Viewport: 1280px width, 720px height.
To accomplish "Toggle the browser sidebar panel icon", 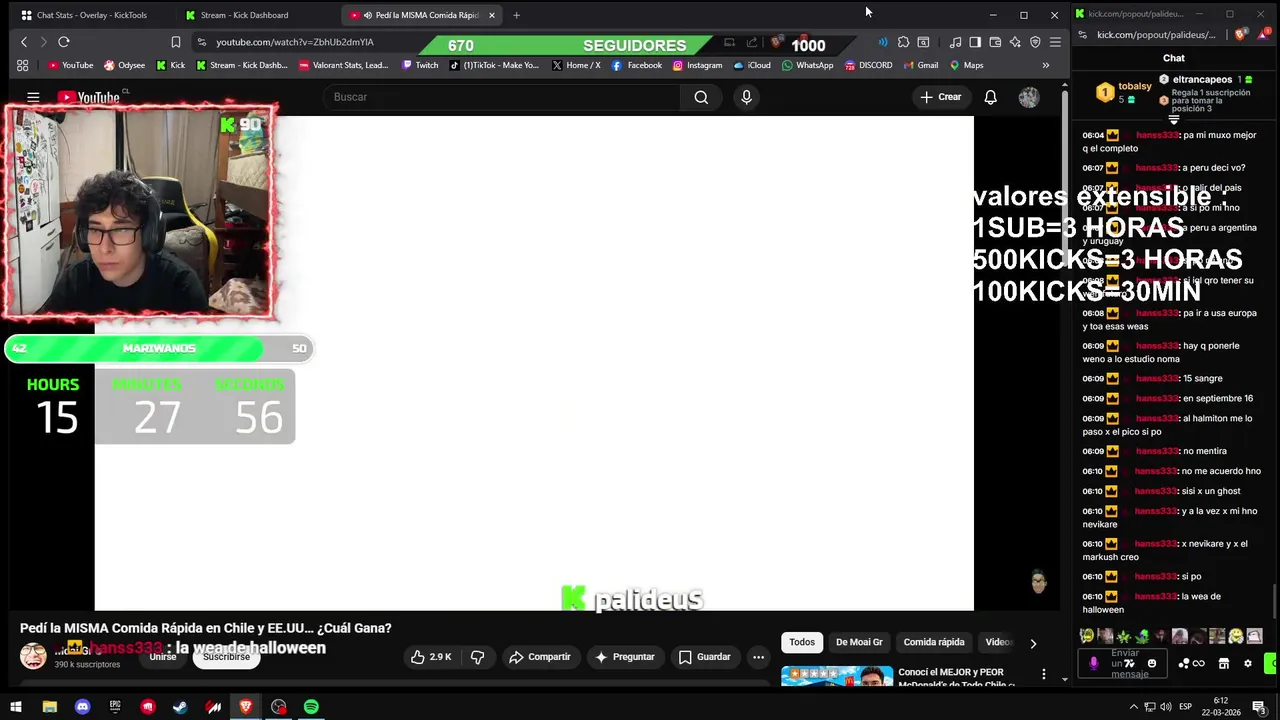I will (975, 42).
